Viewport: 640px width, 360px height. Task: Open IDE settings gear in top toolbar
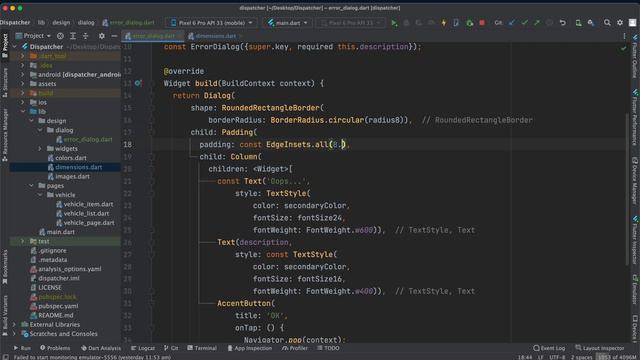point(620,23)
